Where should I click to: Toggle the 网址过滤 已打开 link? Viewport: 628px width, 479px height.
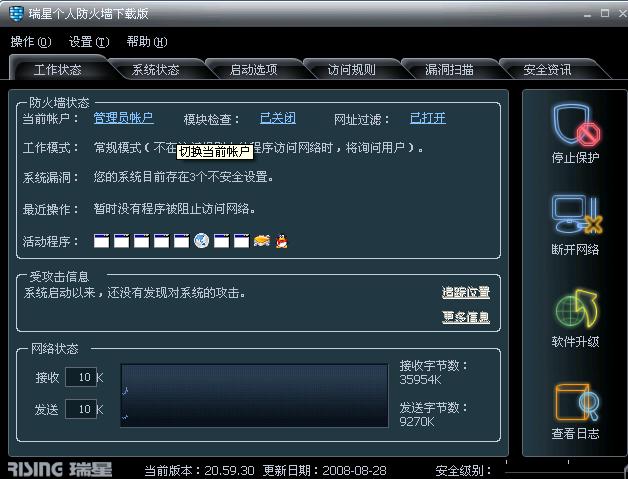point(428,118)
